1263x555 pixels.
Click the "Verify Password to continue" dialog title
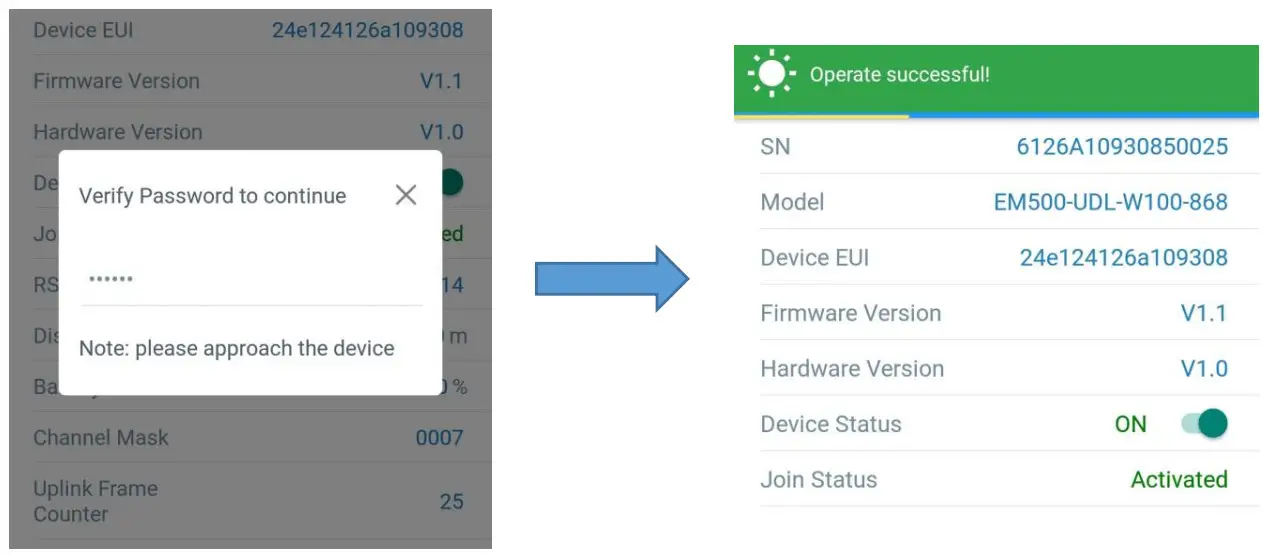click(212, 196)
